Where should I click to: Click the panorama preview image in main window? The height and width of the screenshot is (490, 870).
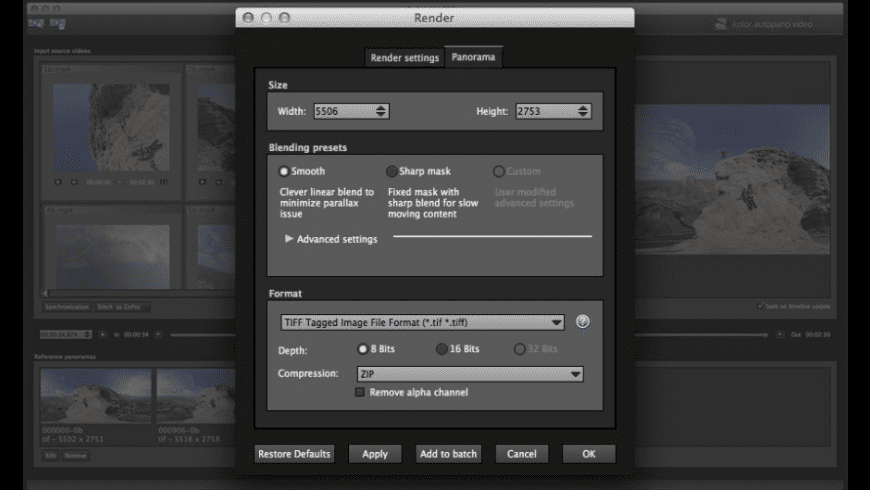click(732, 179)
